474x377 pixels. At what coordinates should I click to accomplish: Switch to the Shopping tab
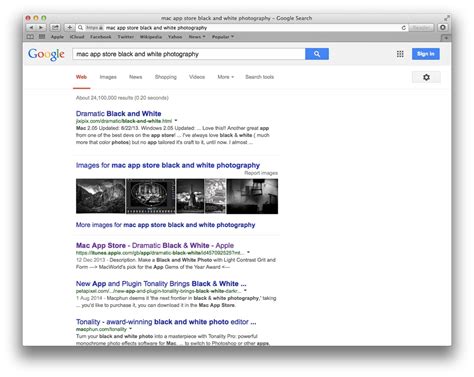point(166,77)
